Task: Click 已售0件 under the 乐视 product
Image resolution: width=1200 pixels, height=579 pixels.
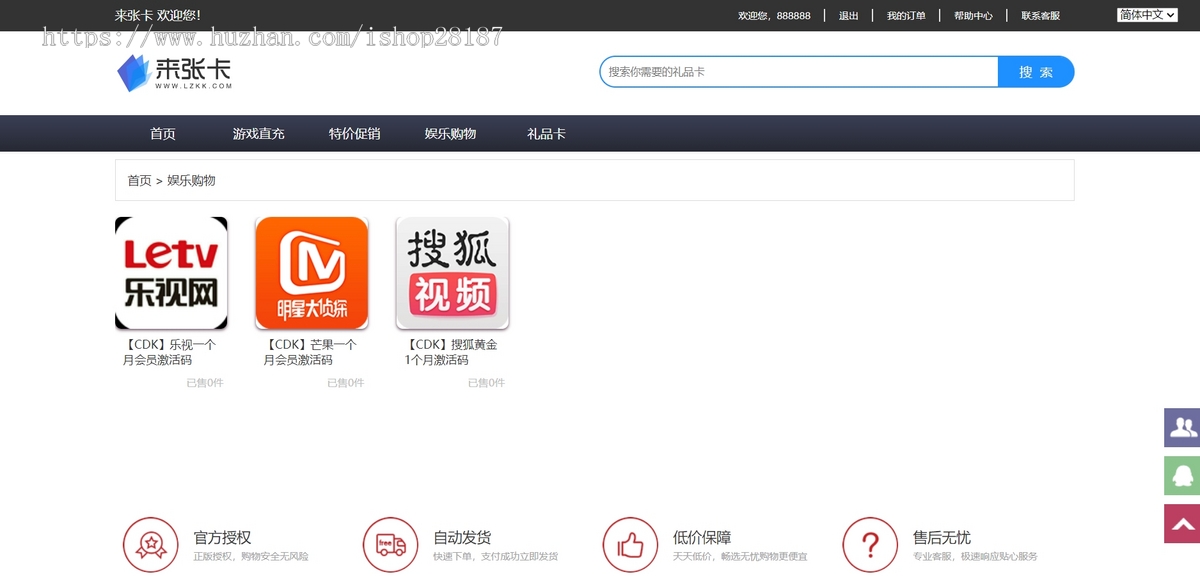Action: [205, 383]
